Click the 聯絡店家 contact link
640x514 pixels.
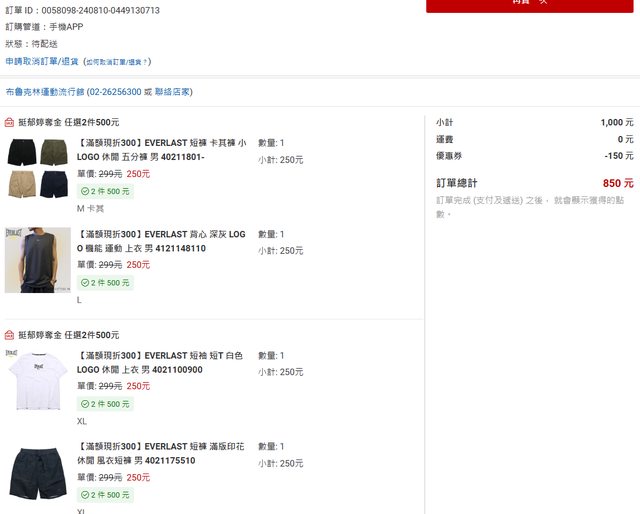(174, 92)
